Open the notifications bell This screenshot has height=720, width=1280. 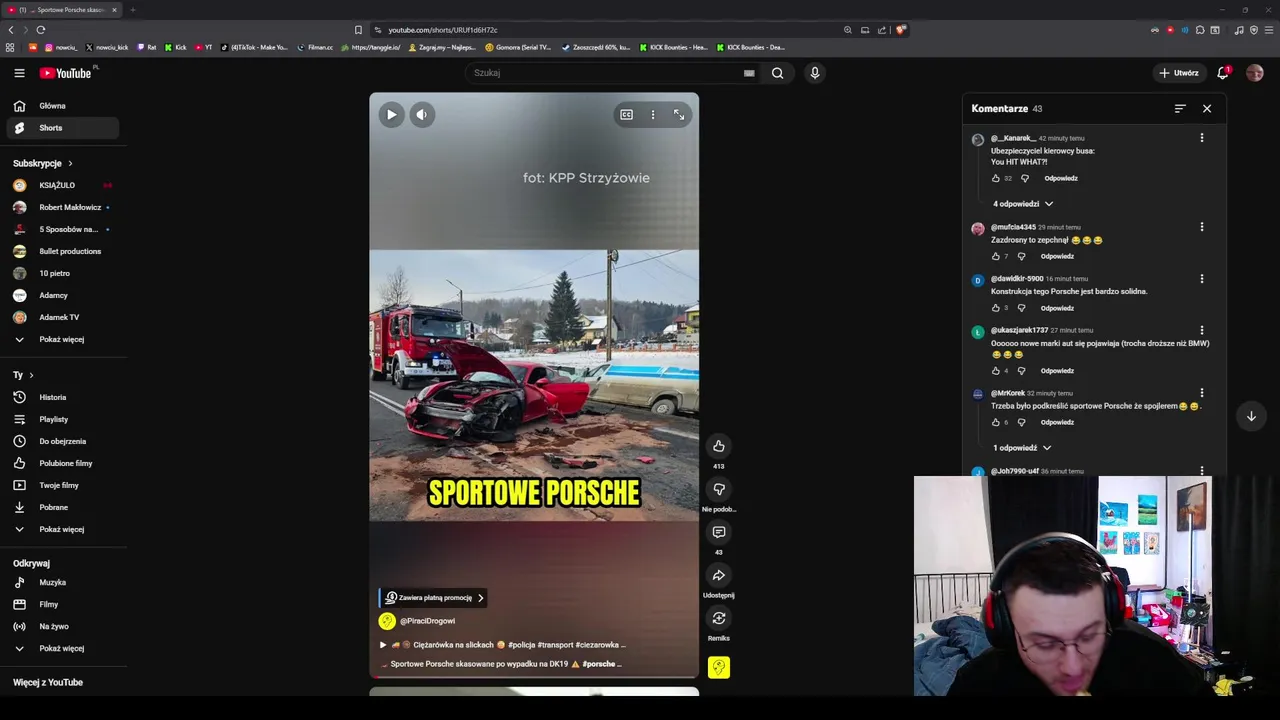tap(1223, 73)
